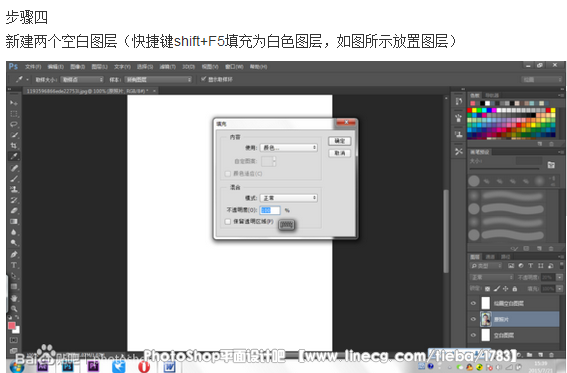Select the Crop tool
The image size is (567, 373).
coord(14,146)
